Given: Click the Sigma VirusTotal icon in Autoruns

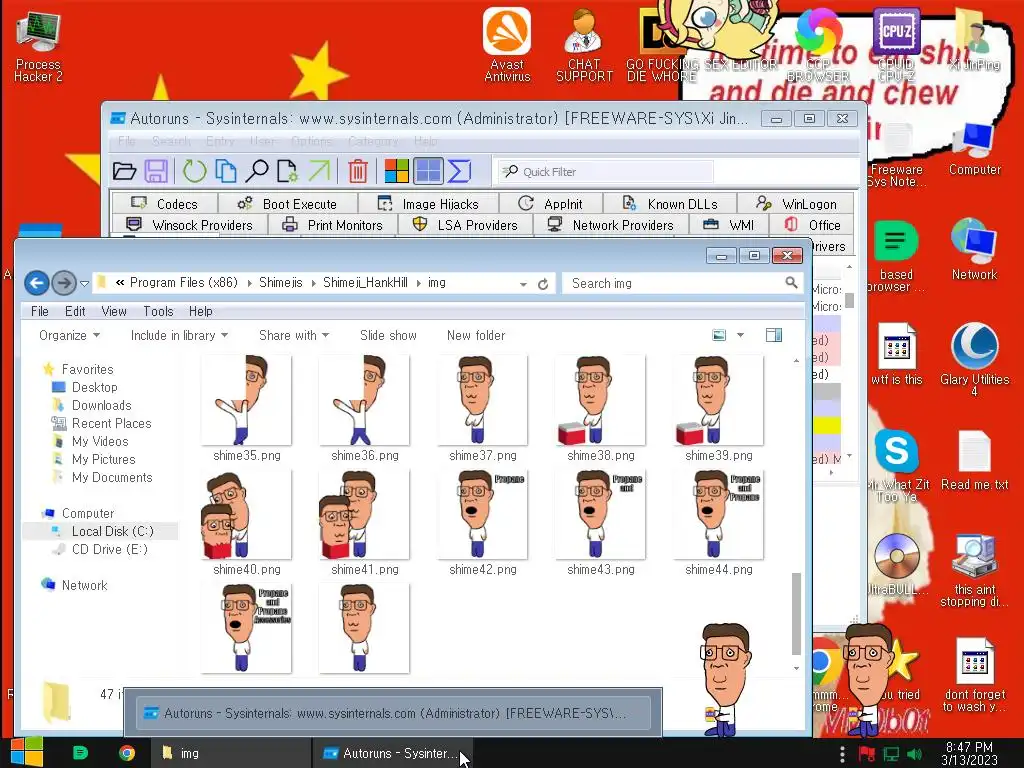Looking at the screenshot, I should [x=459, y=171].
